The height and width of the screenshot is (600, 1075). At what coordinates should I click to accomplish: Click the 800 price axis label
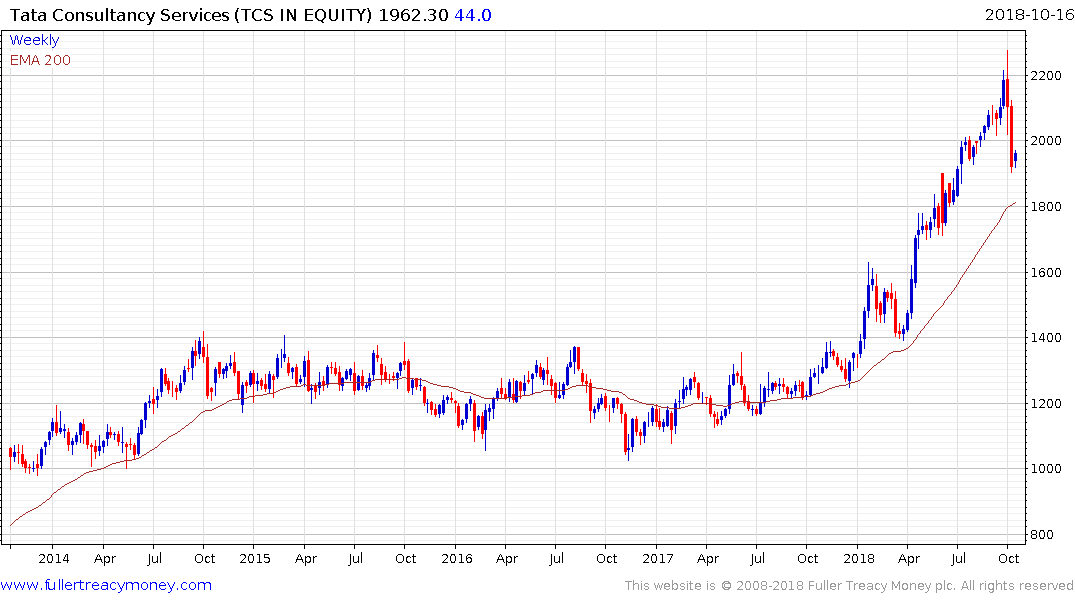pos(1041,535)
